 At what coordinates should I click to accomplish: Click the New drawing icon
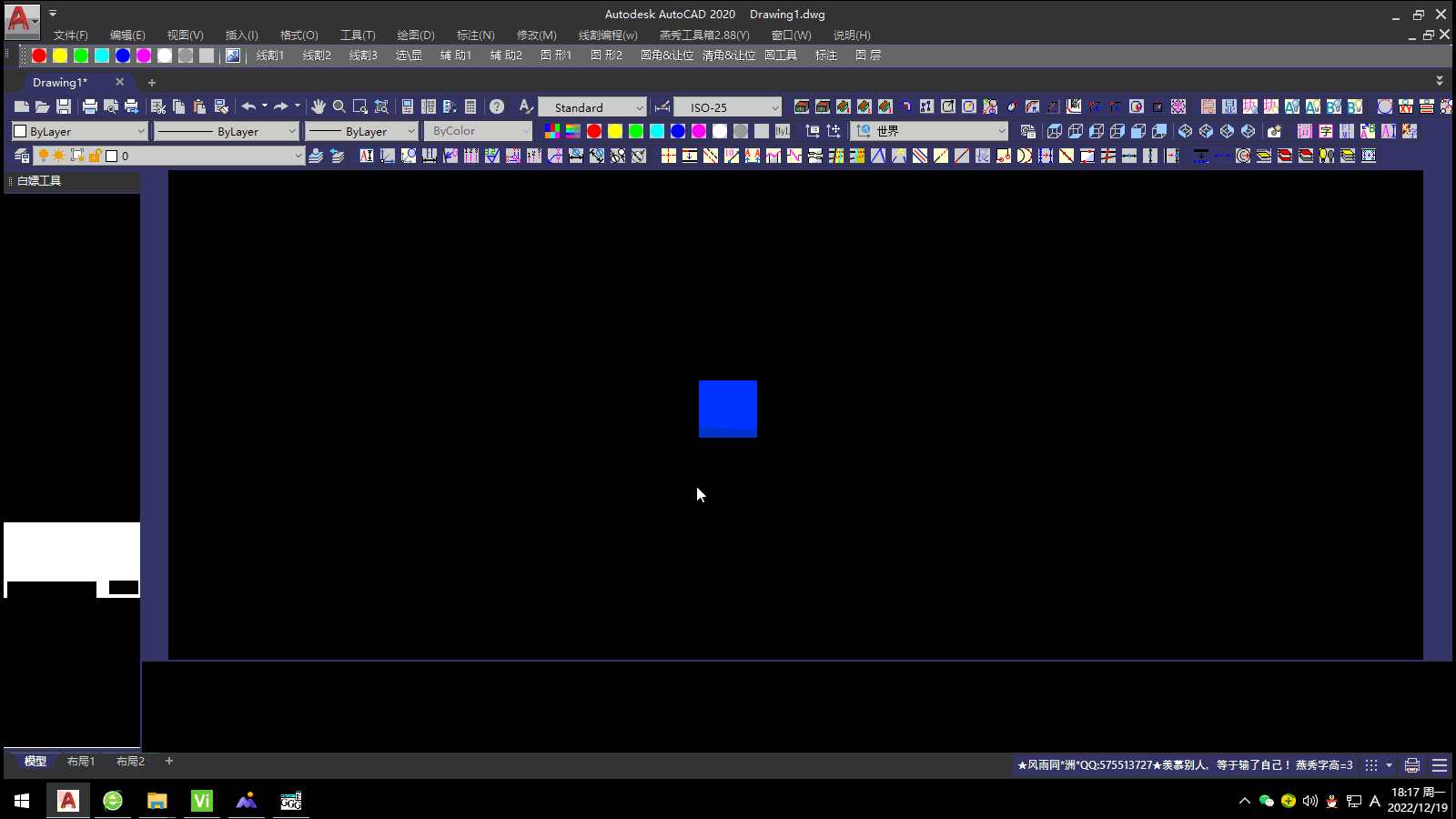[x=22, y=106]
